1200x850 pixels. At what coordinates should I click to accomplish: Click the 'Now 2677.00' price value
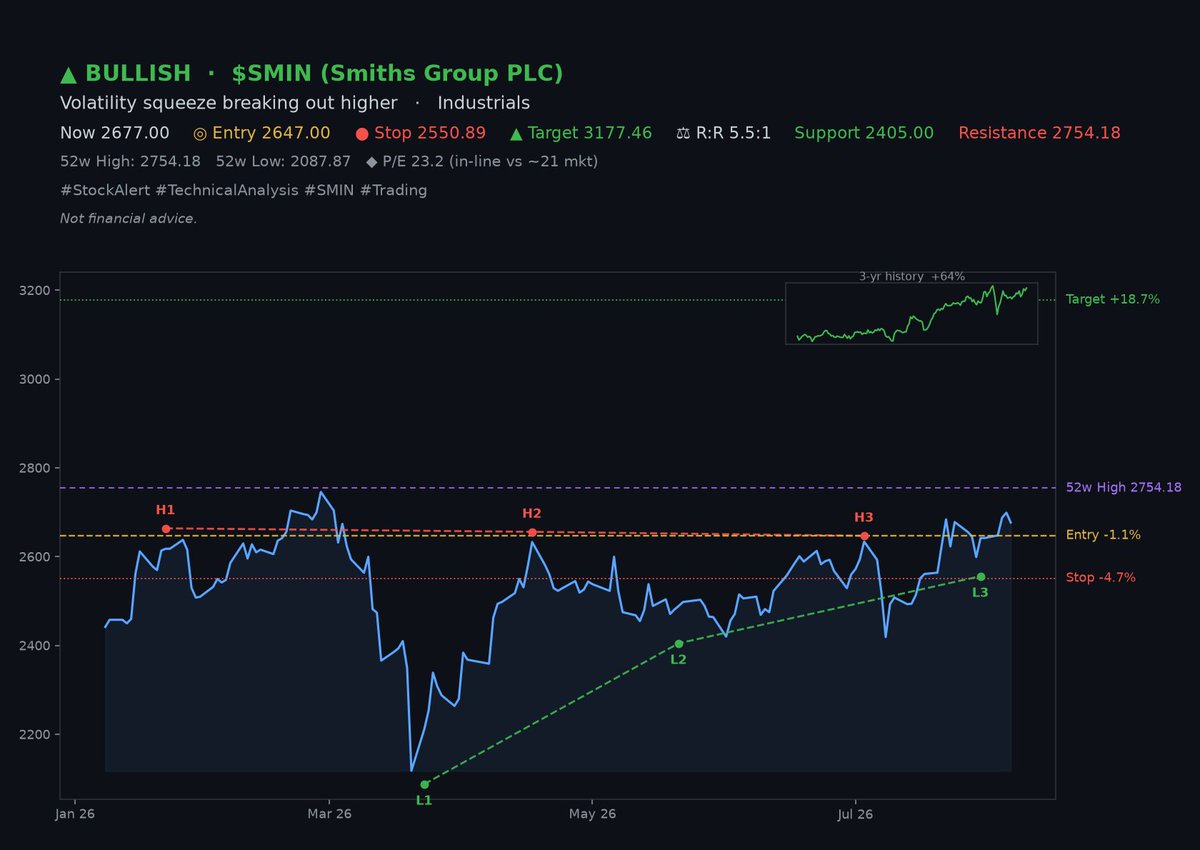114,133
